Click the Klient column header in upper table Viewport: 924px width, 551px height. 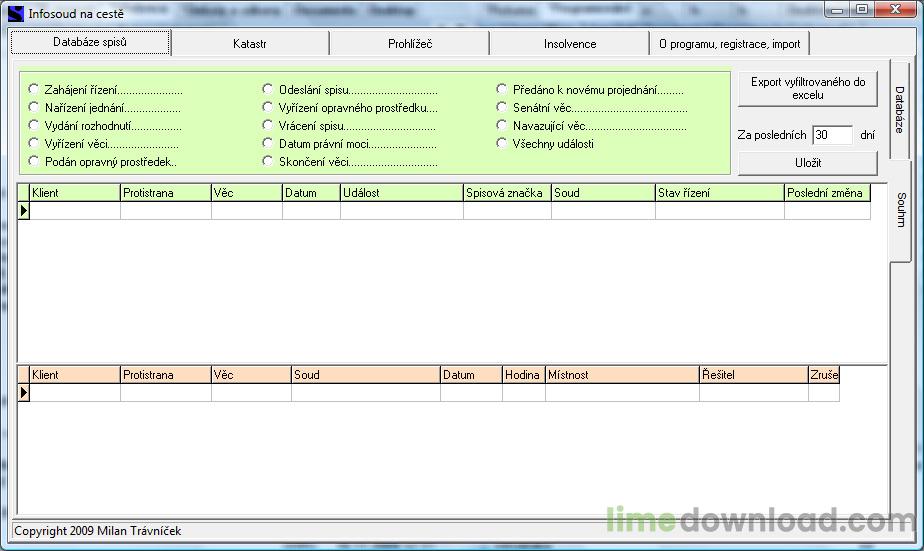[74, 193]
